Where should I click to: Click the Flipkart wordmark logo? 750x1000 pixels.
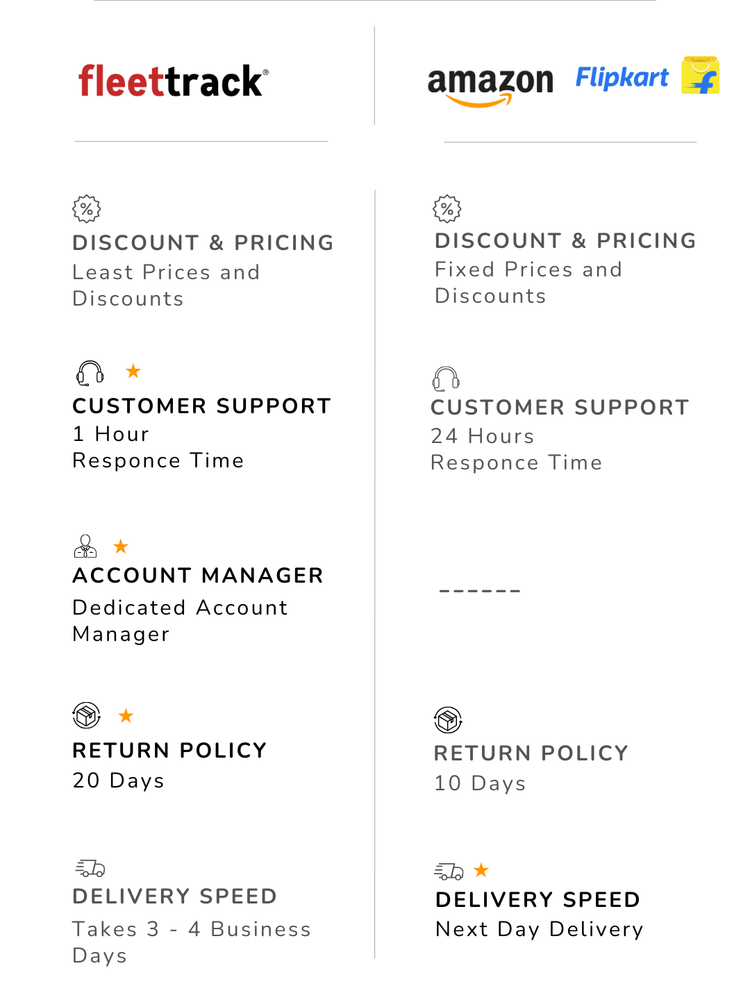click(622, 77)
